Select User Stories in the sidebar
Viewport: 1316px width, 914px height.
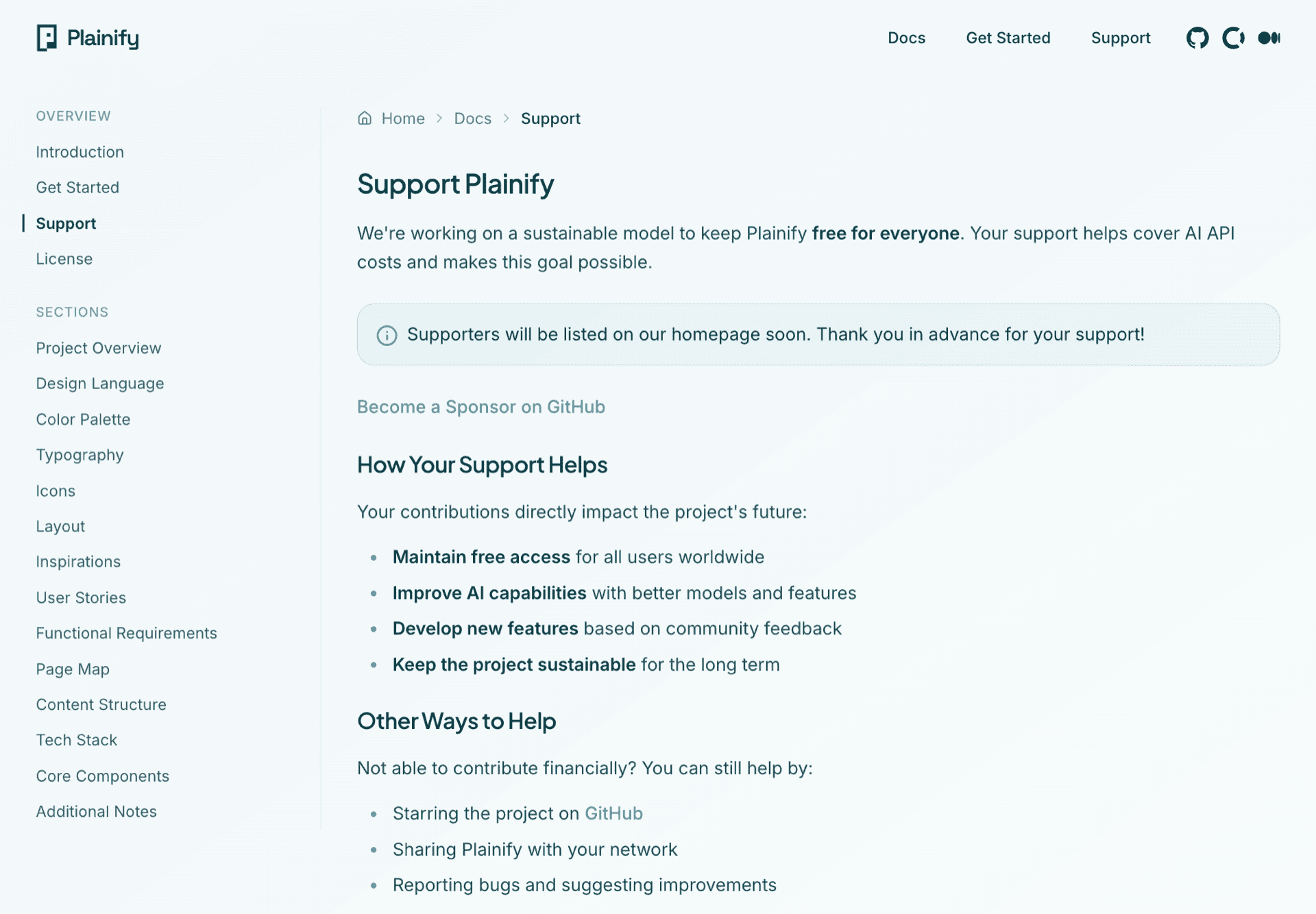coord(81,597)
